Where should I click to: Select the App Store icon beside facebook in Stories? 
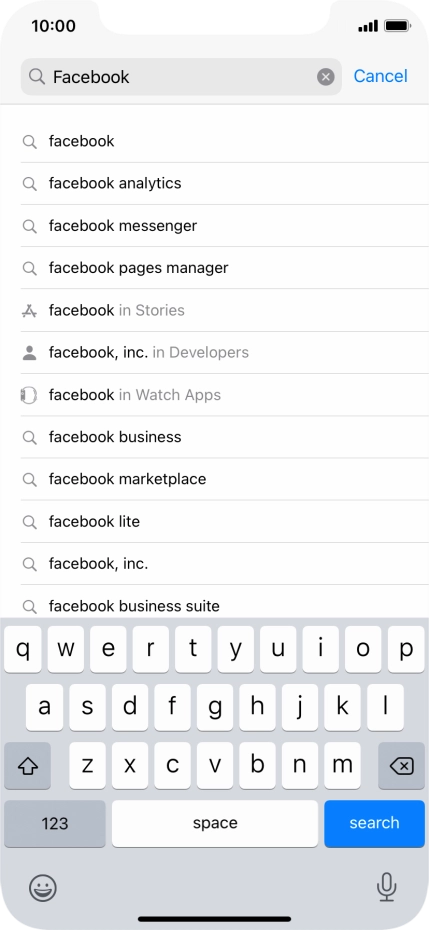click(29, 310)
